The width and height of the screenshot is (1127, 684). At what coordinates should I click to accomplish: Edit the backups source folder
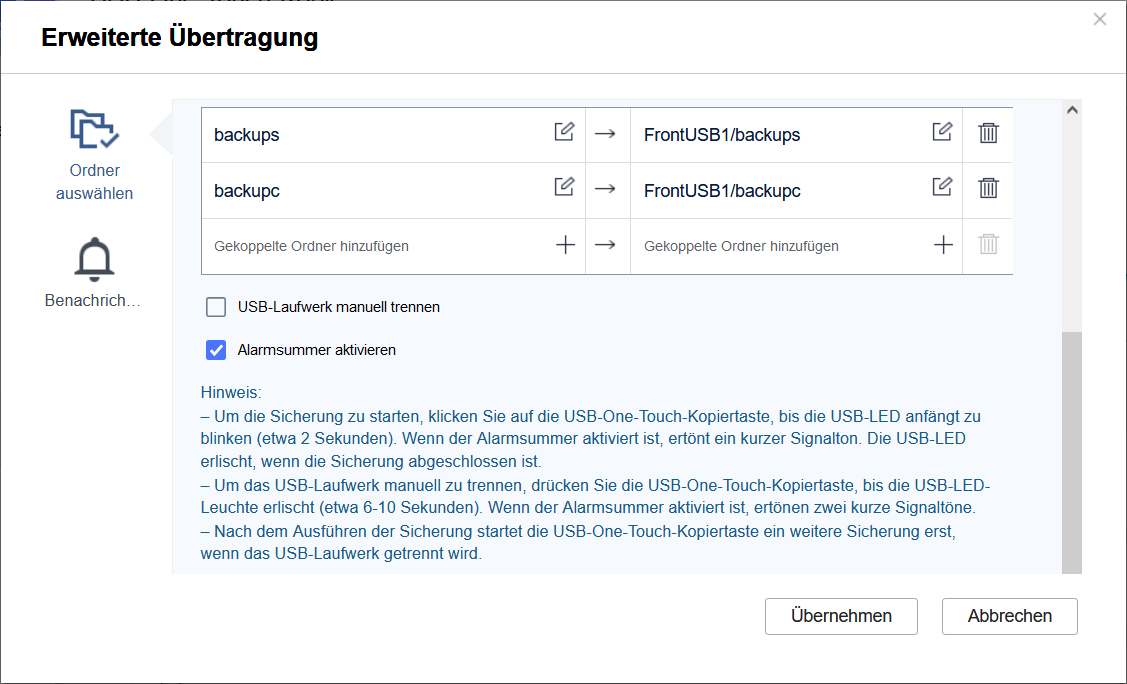pyautogui.click(x=564, y=132)
